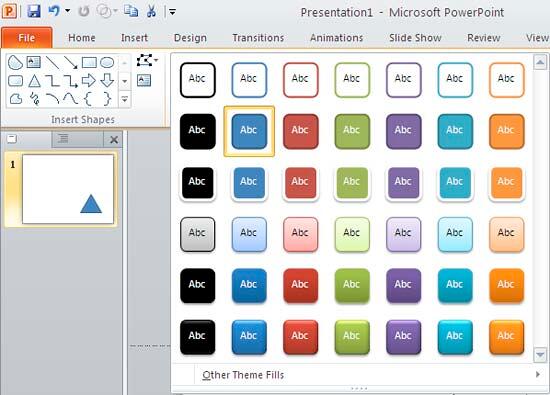Undo the last action
The image size is (550, 395).
point(54,11)
